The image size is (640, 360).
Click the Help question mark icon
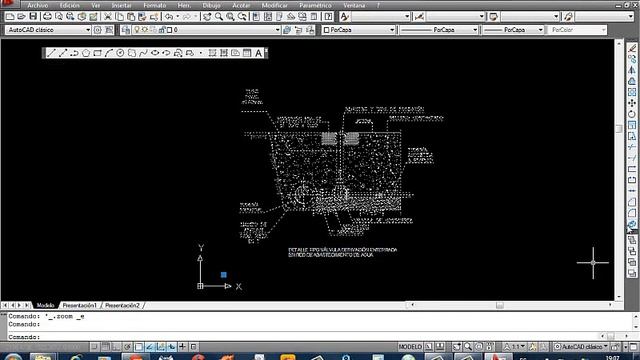(328, 17)
